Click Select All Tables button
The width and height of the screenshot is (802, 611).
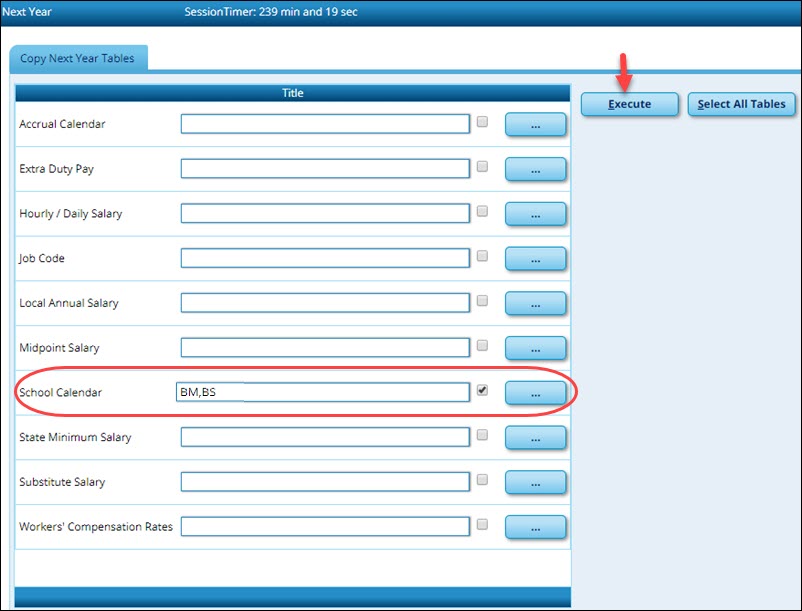[741, 104]
